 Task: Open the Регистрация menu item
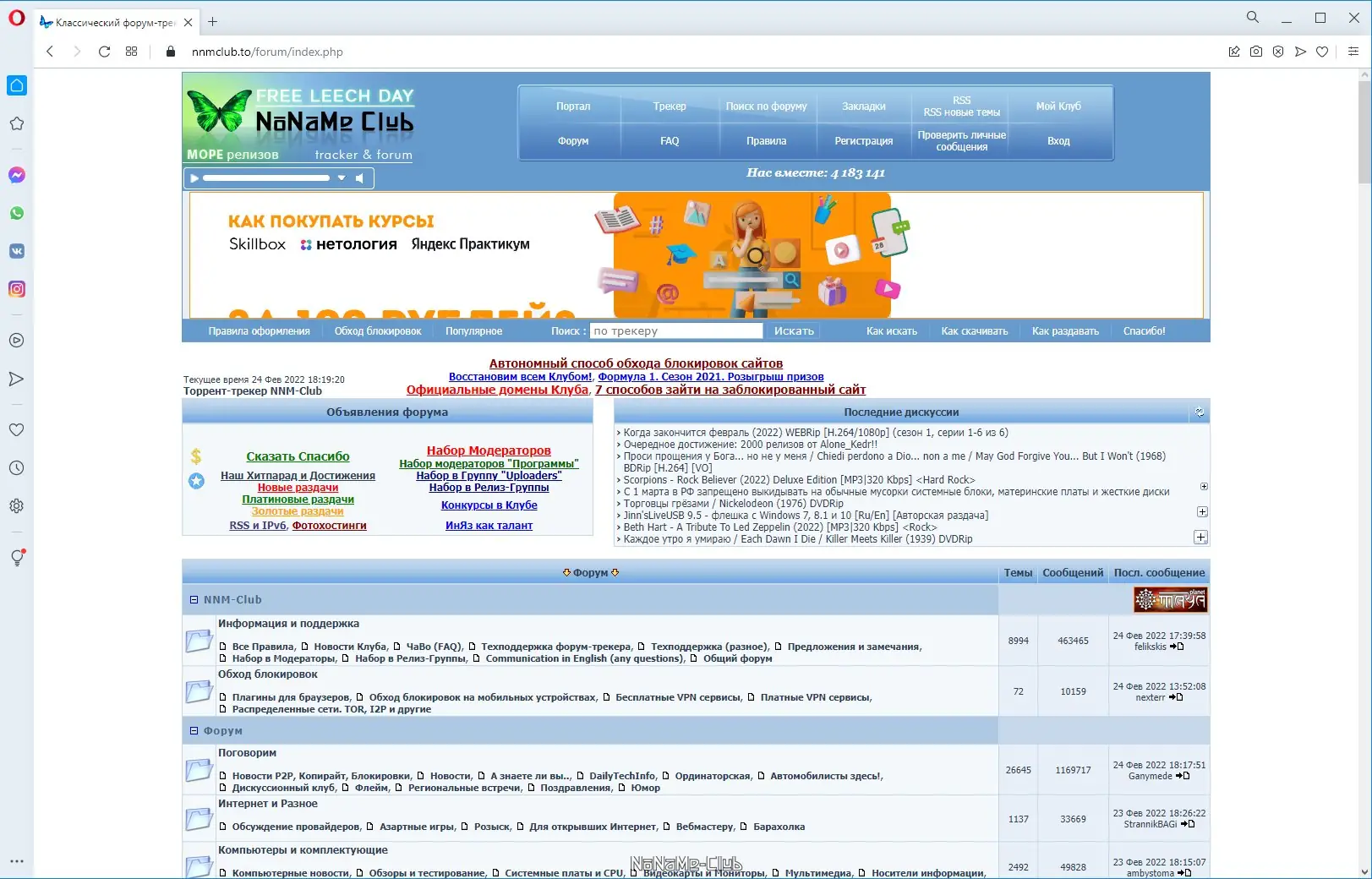coord(863,141)
